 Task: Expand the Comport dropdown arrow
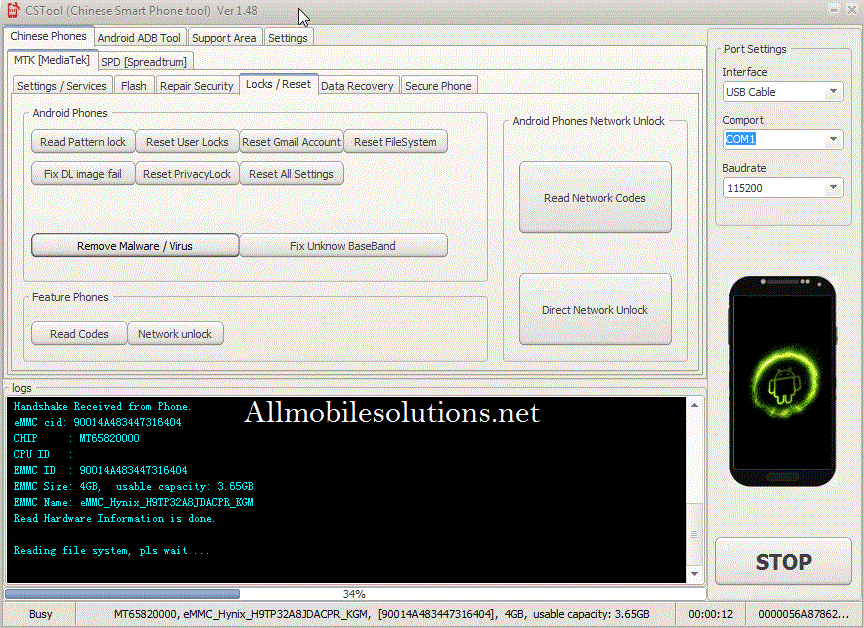point(833,139)
